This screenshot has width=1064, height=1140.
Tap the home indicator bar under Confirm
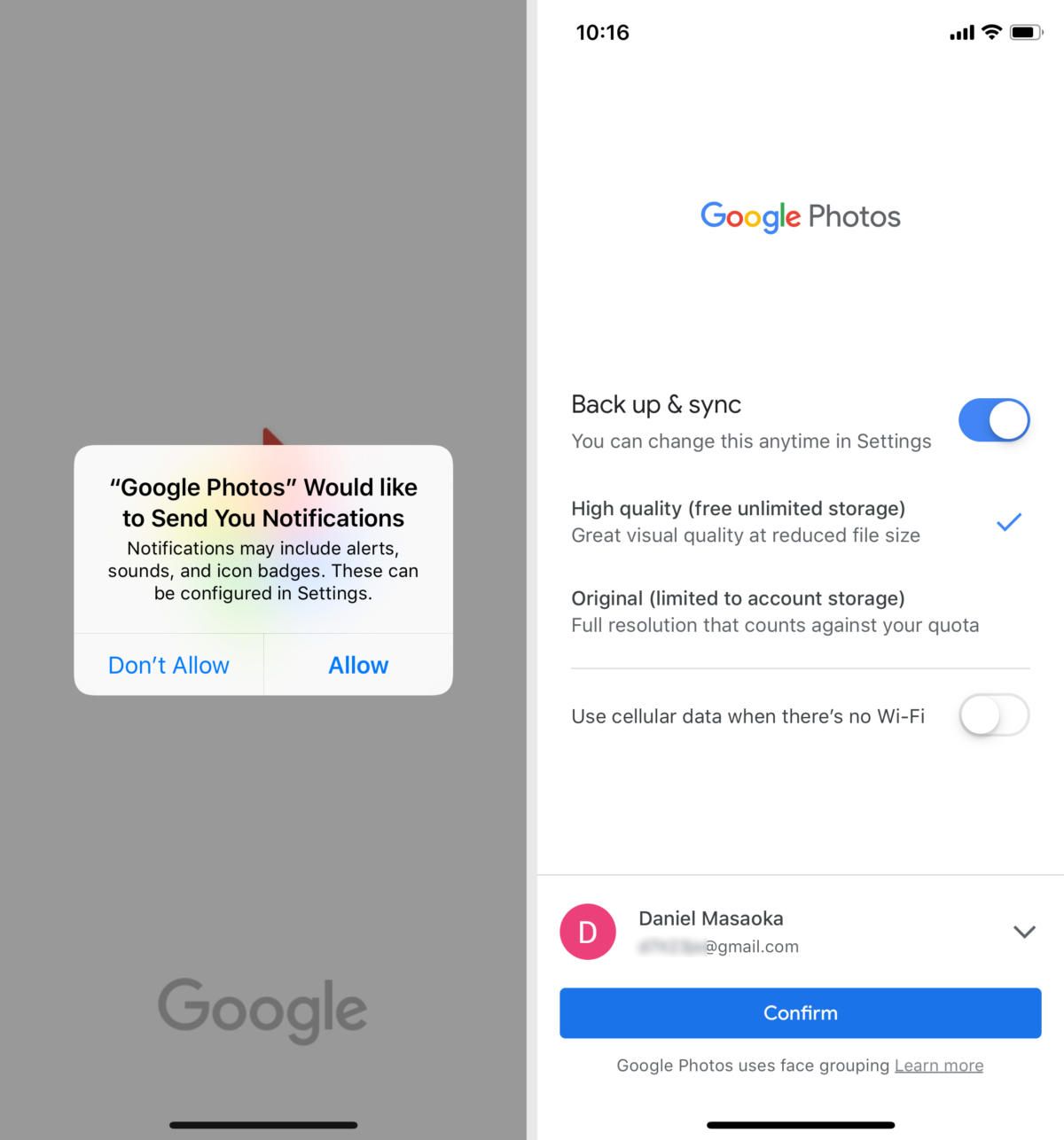coord(800,1125)
